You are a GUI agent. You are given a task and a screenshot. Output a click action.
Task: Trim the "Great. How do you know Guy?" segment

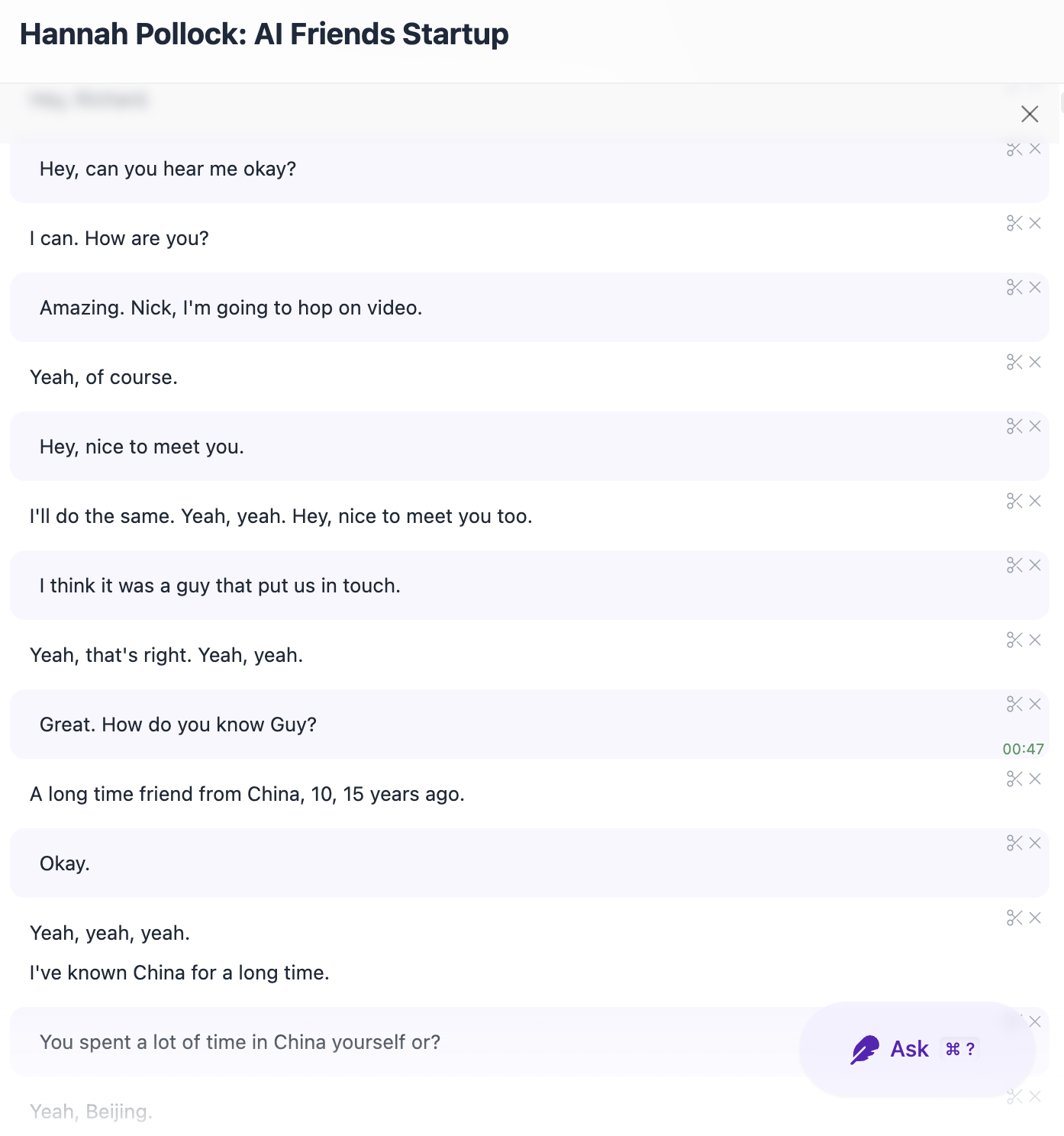coord(1015,704)
